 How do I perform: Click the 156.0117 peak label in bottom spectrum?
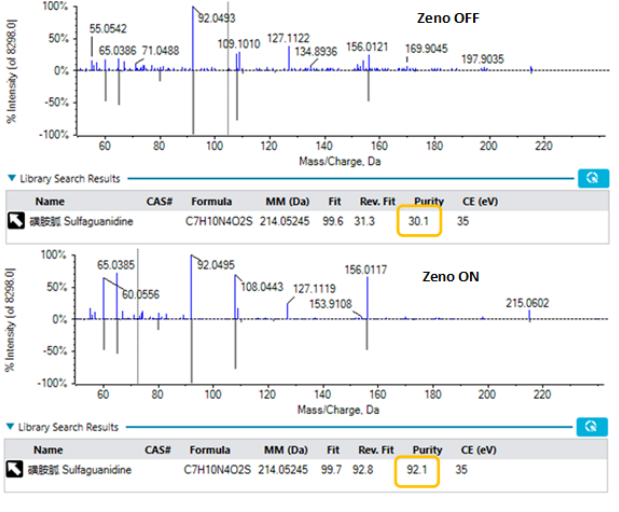click(x=366, y=268)
